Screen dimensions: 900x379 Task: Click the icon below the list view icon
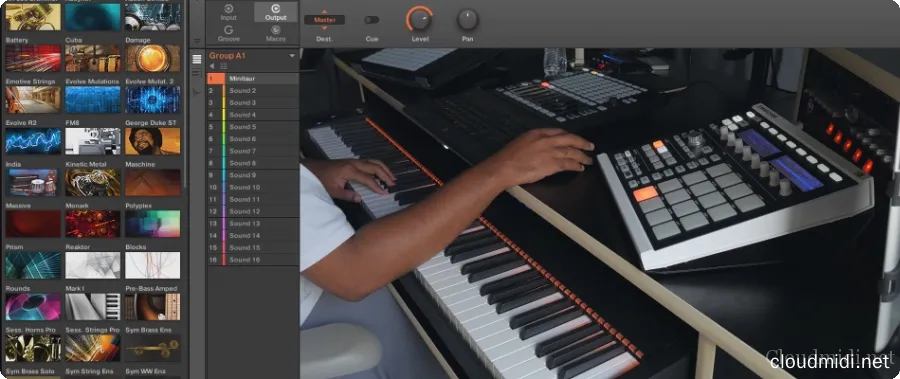[197, 73]
